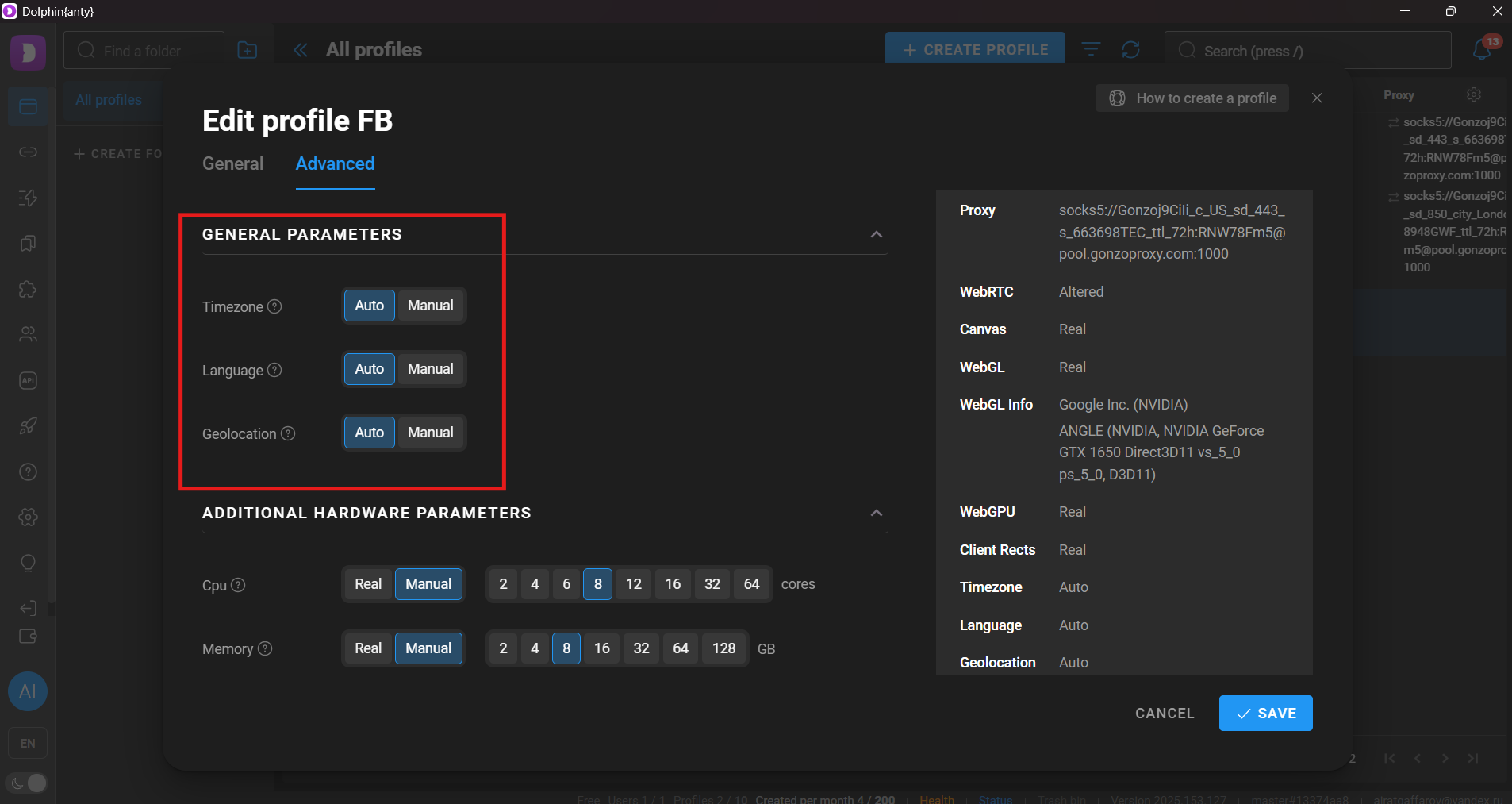Select 16 GB memory option
The height and width of the screenshot is (804, 1512).
[x=601, y=648]
